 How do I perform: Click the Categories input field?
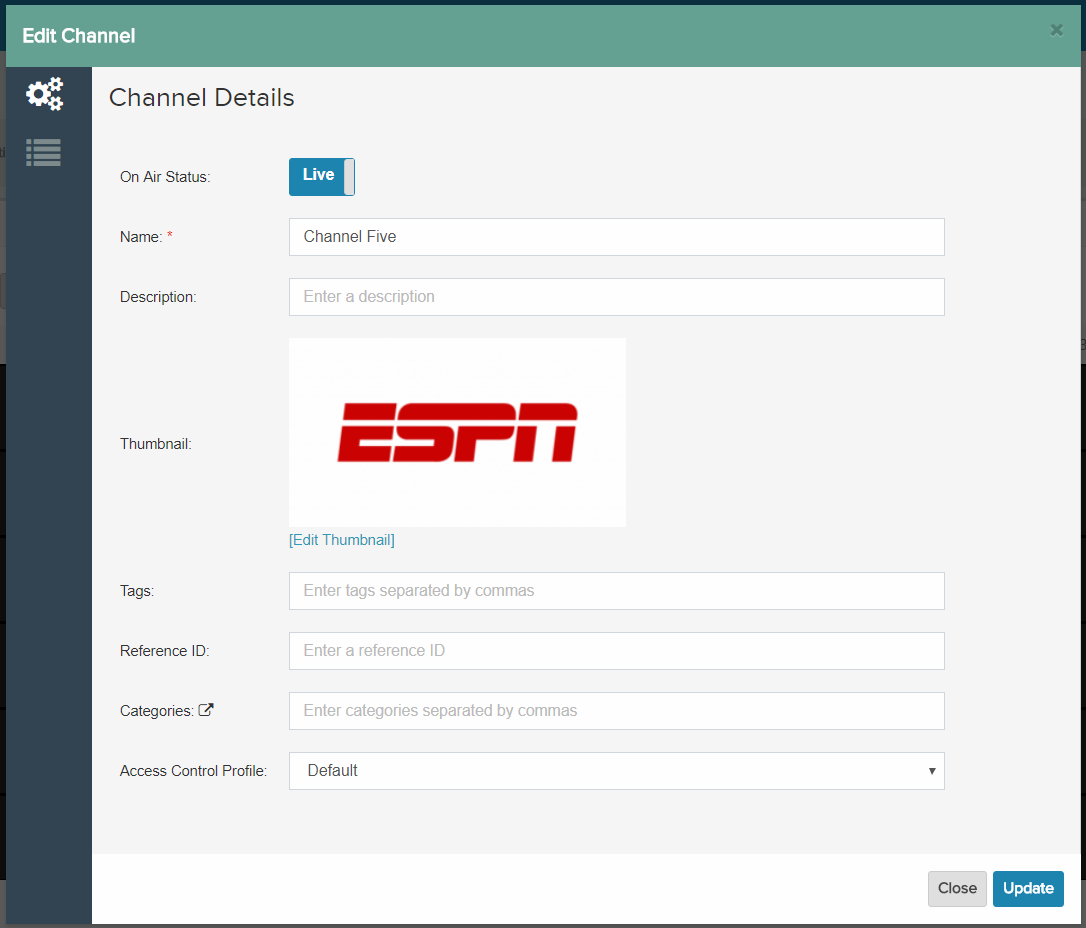pos(616,710)
